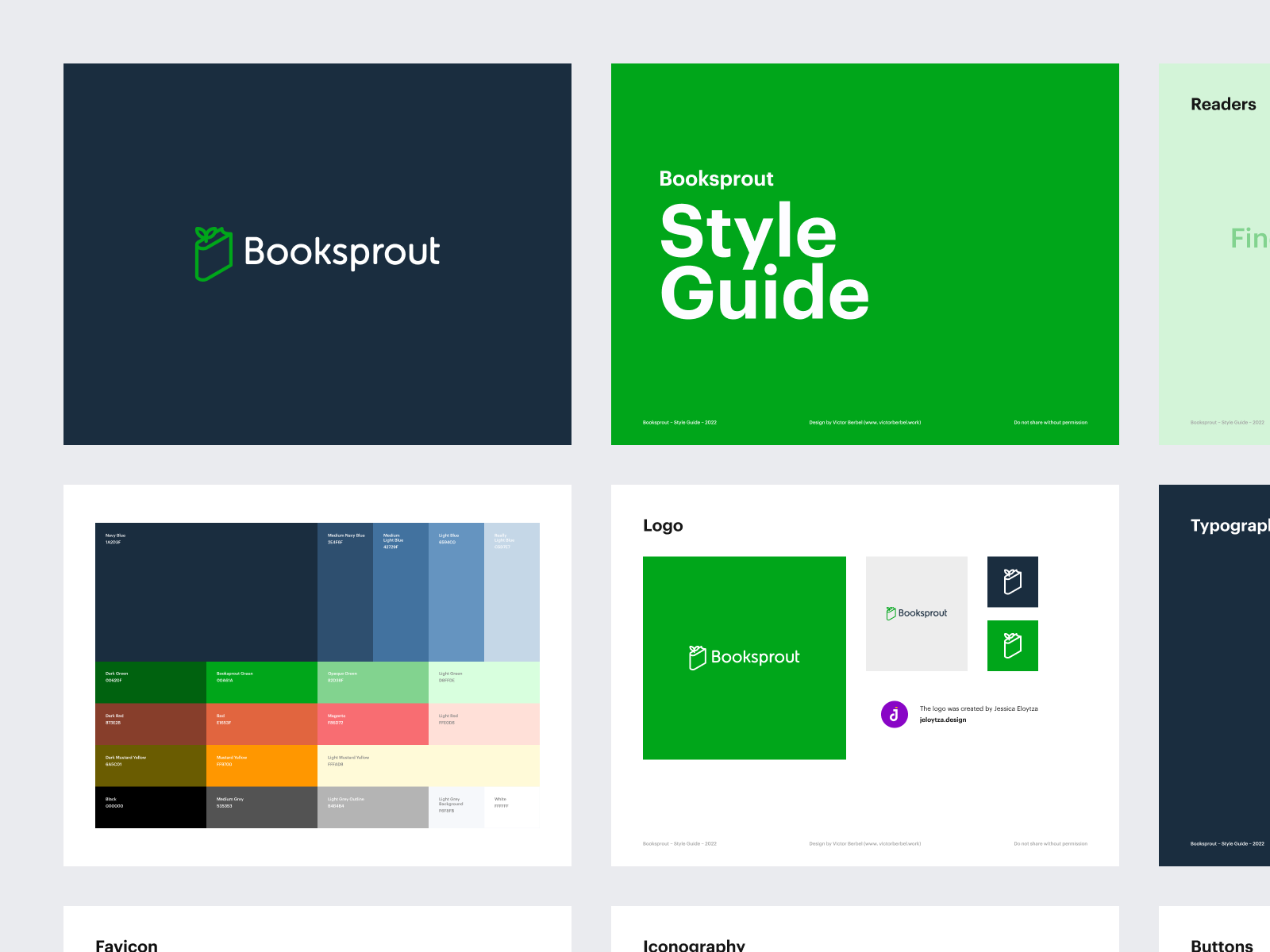Select the Light Blue color swatch
This screenshot has height=952, width=1270.
click(x=456, y=592)
